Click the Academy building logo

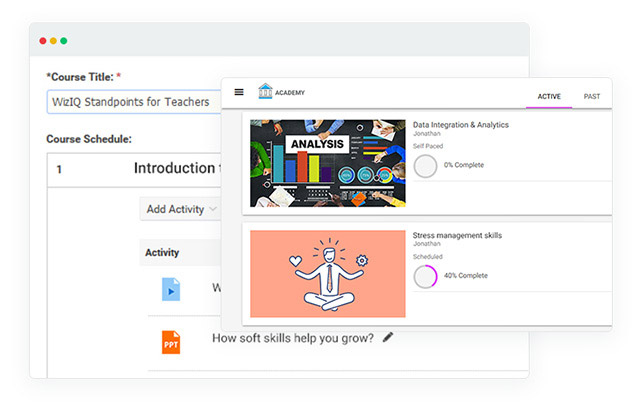point(265,91)
